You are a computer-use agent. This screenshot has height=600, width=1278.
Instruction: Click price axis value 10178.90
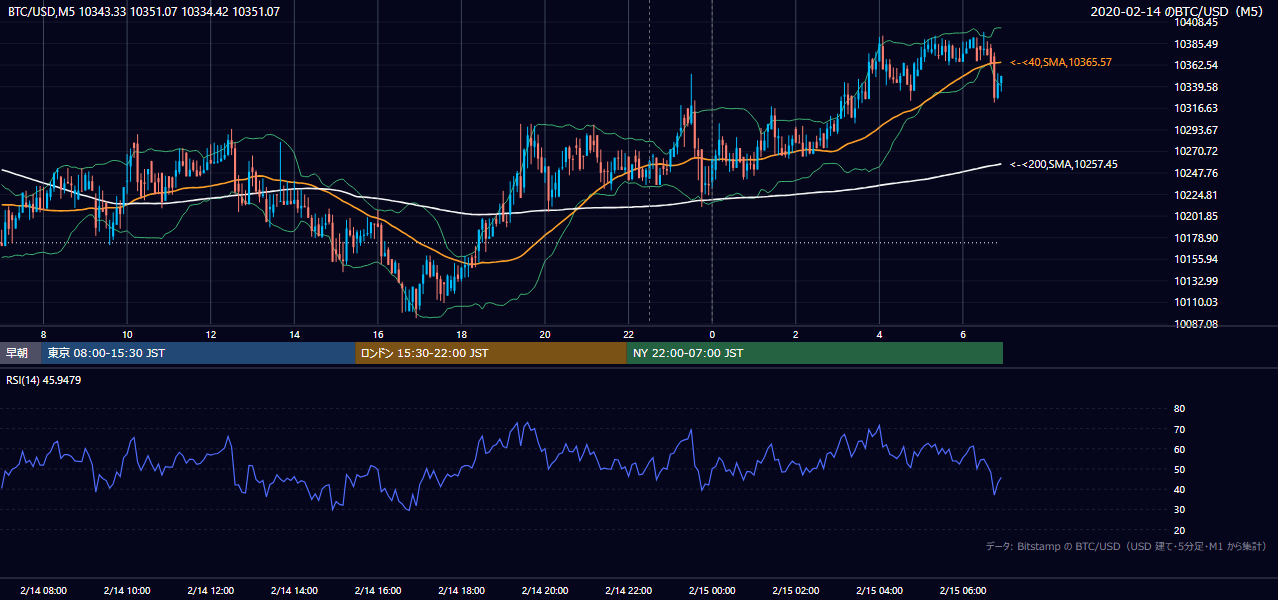(1196, 238)
